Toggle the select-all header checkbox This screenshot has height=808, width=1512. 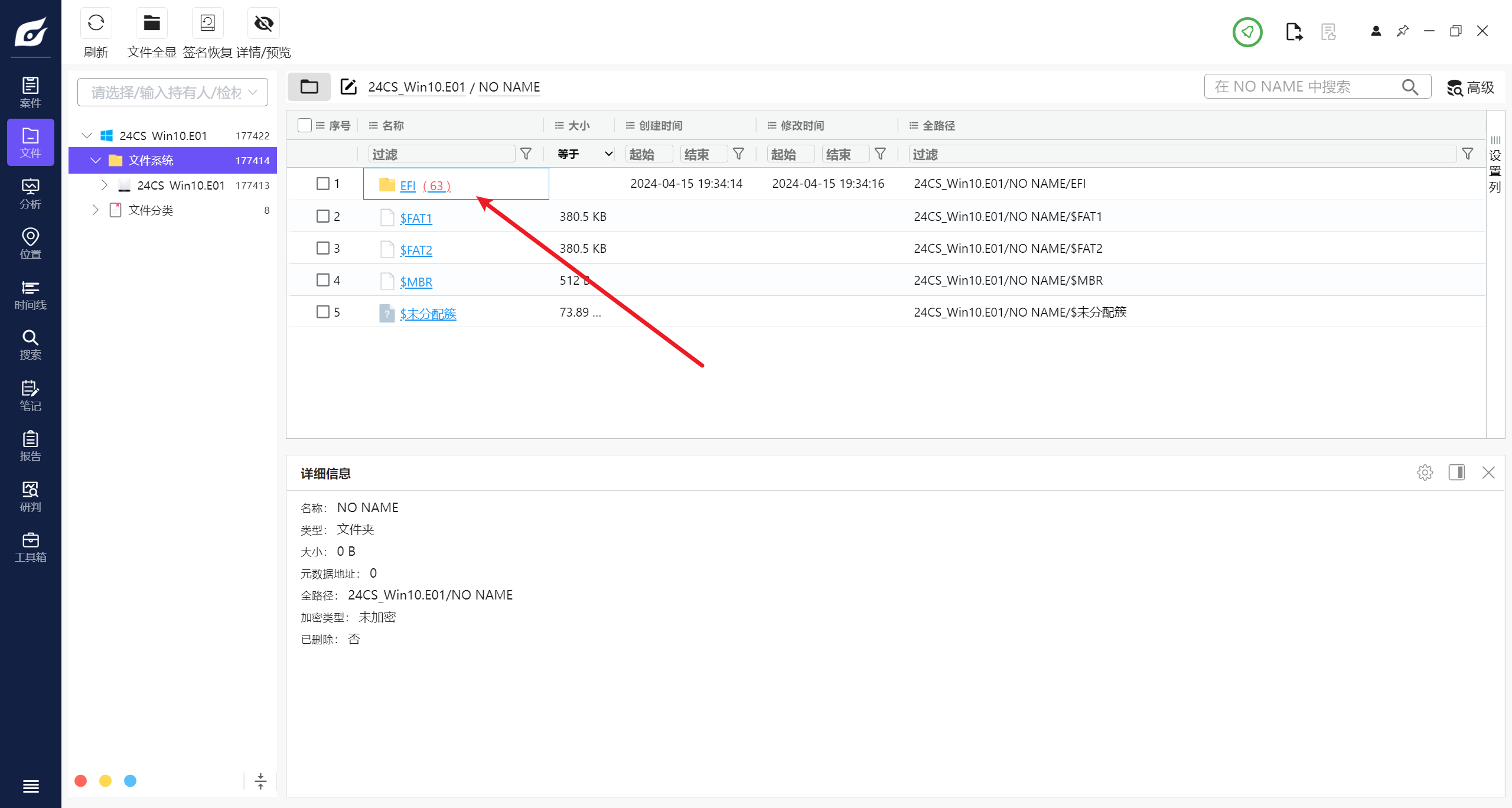[305, 125]
